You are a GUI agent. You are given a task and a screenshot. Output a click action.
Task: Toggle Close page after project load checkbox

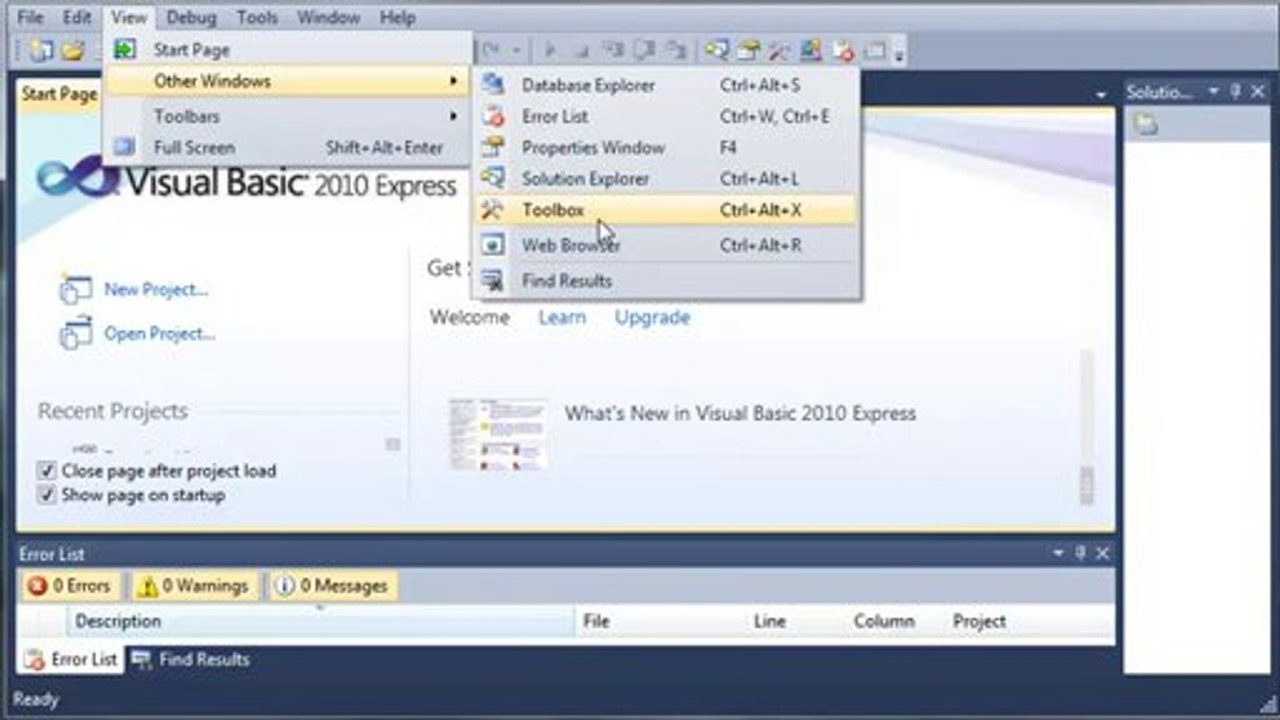[46, 470]
